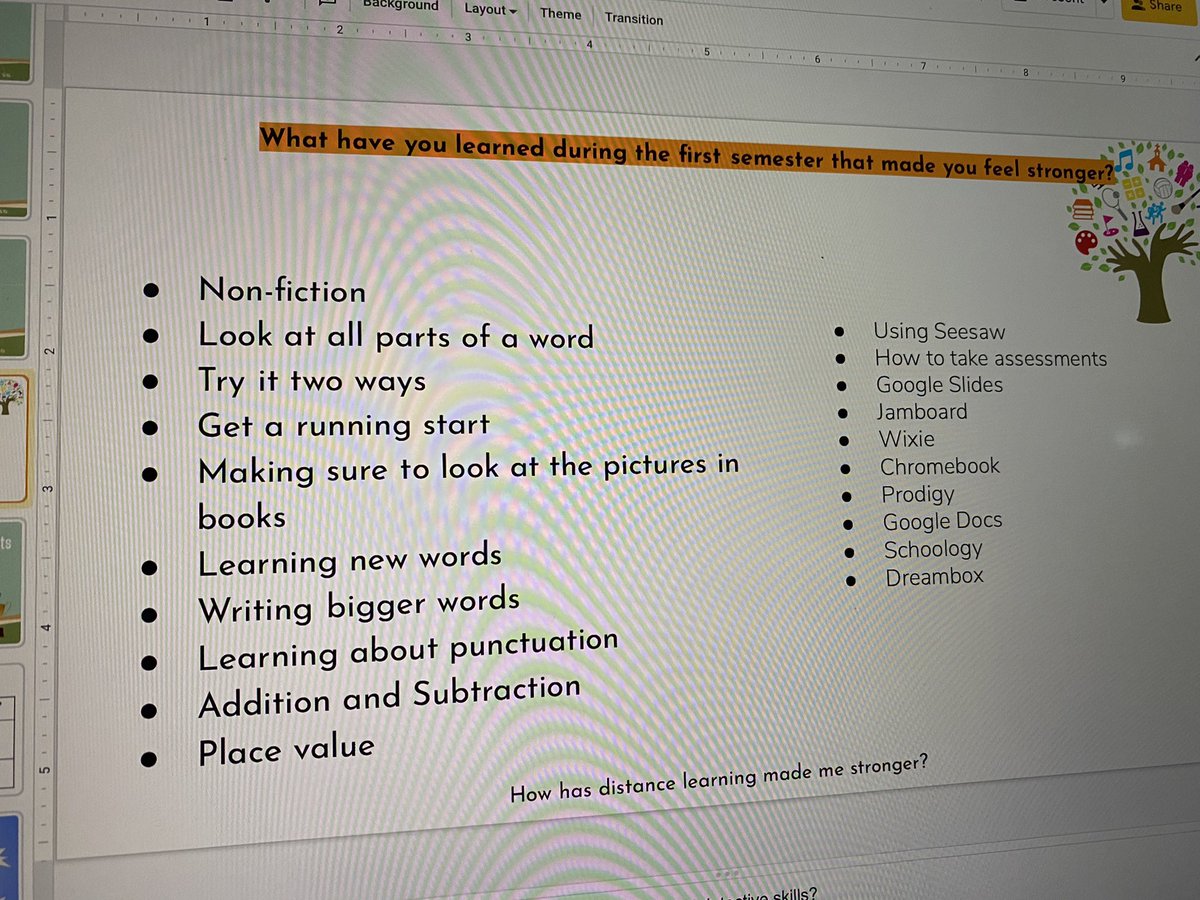Click the "Schoology" bullet
The image size is (1200, 900).
pyautogui.click(x=933, y=549)
